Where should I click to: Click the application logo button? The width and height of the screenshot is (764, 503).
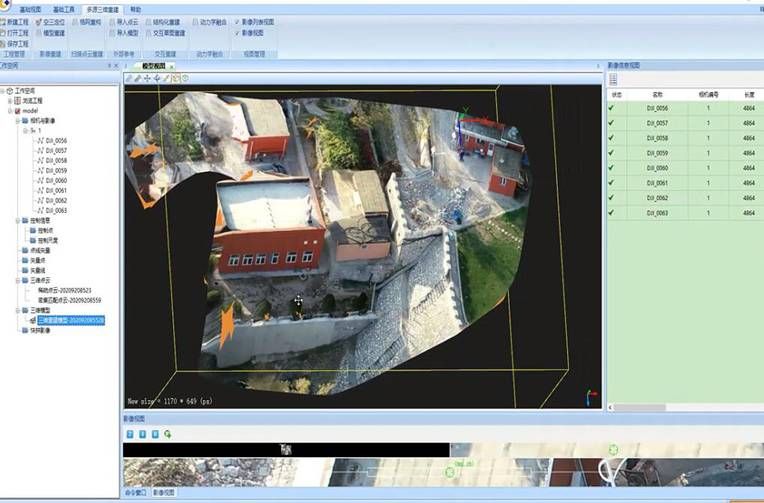coord(4,4)
